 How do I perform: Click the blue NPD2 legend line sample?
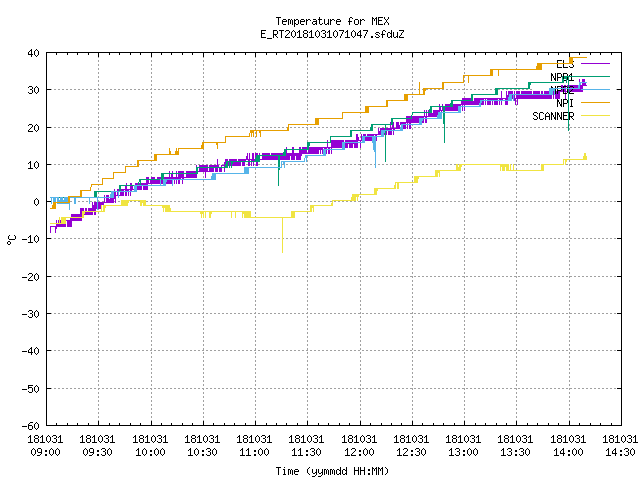coord(595,89)
